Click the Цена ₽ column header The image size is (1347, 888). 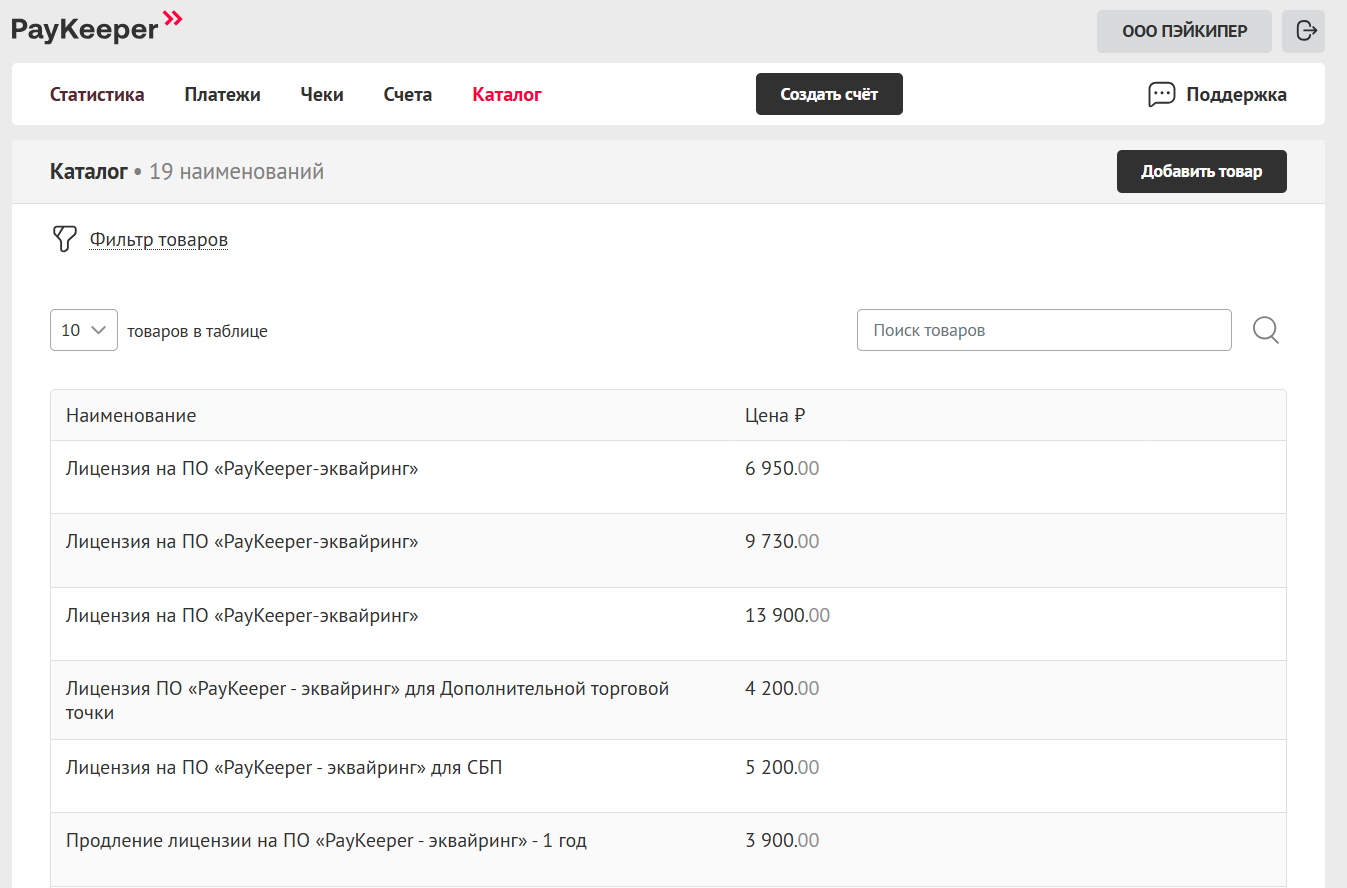click(x=775, y=415)
